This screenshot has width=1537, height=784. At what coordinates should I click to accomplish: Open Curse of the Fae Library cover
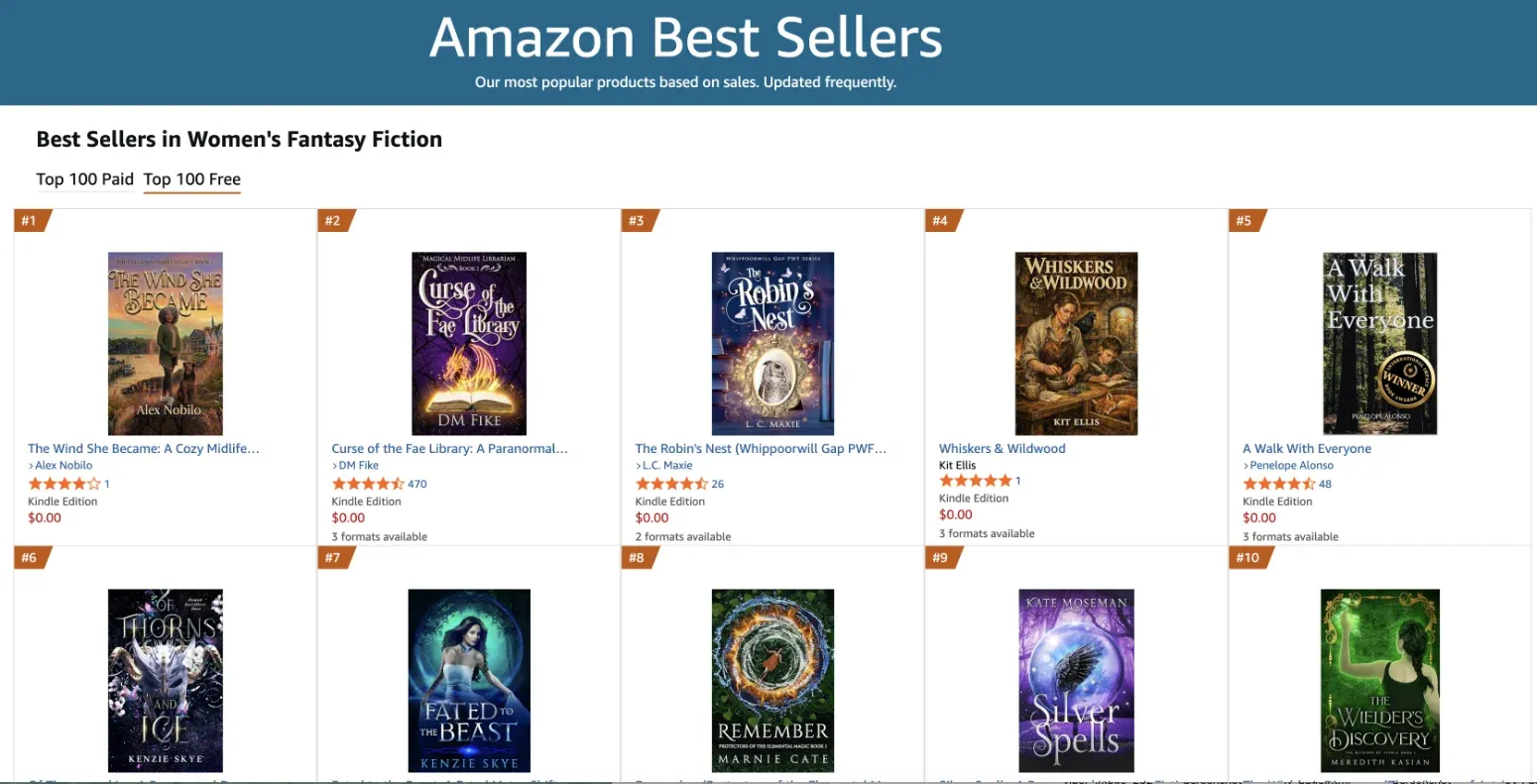(x=469, y=344)
